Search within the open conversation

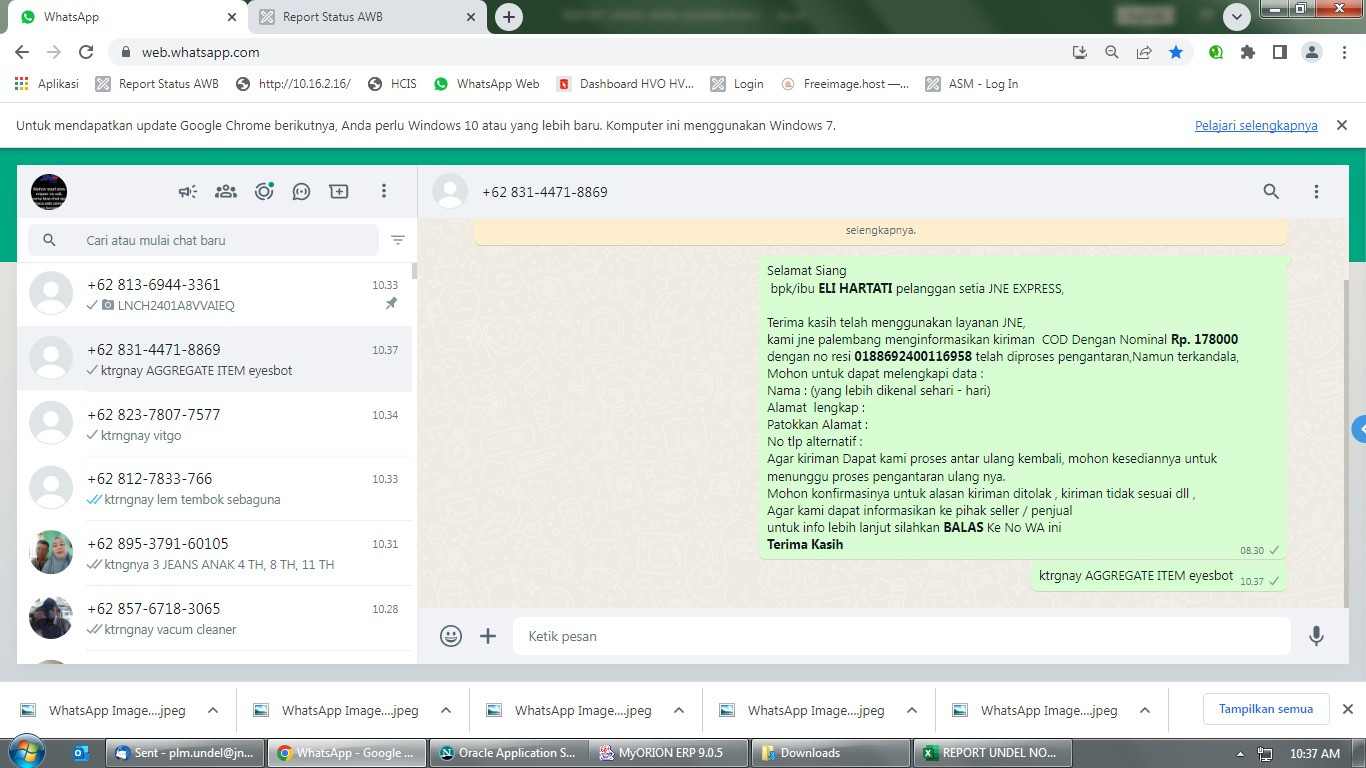click(1271, 191)
